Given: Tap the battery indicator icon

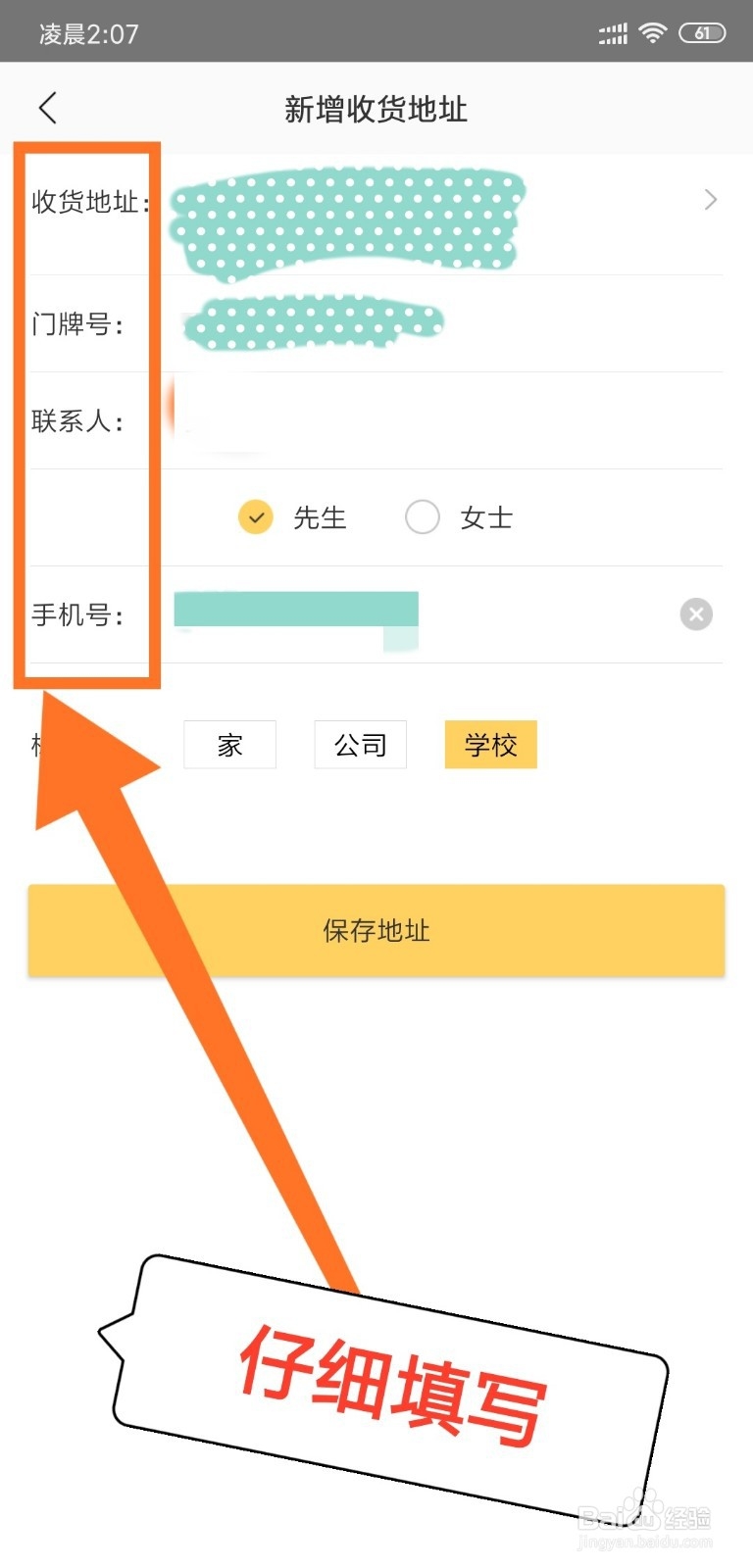Looking at the screenshot, I should click(702, 32).
